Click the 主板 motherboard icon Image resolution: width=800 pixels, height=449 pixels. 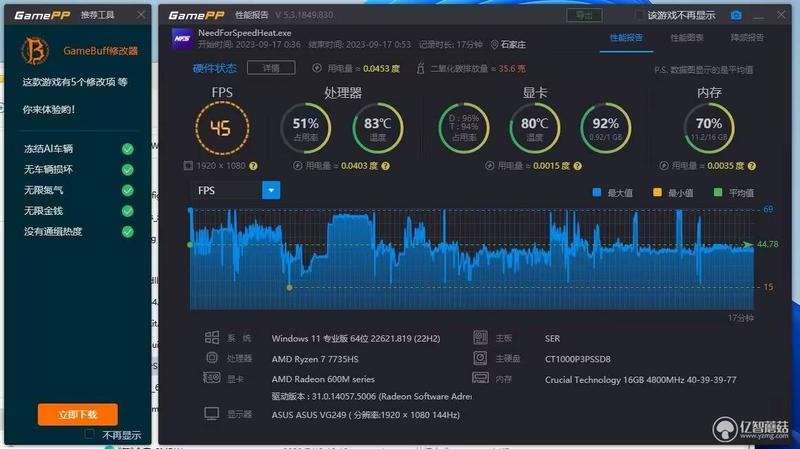480,337
